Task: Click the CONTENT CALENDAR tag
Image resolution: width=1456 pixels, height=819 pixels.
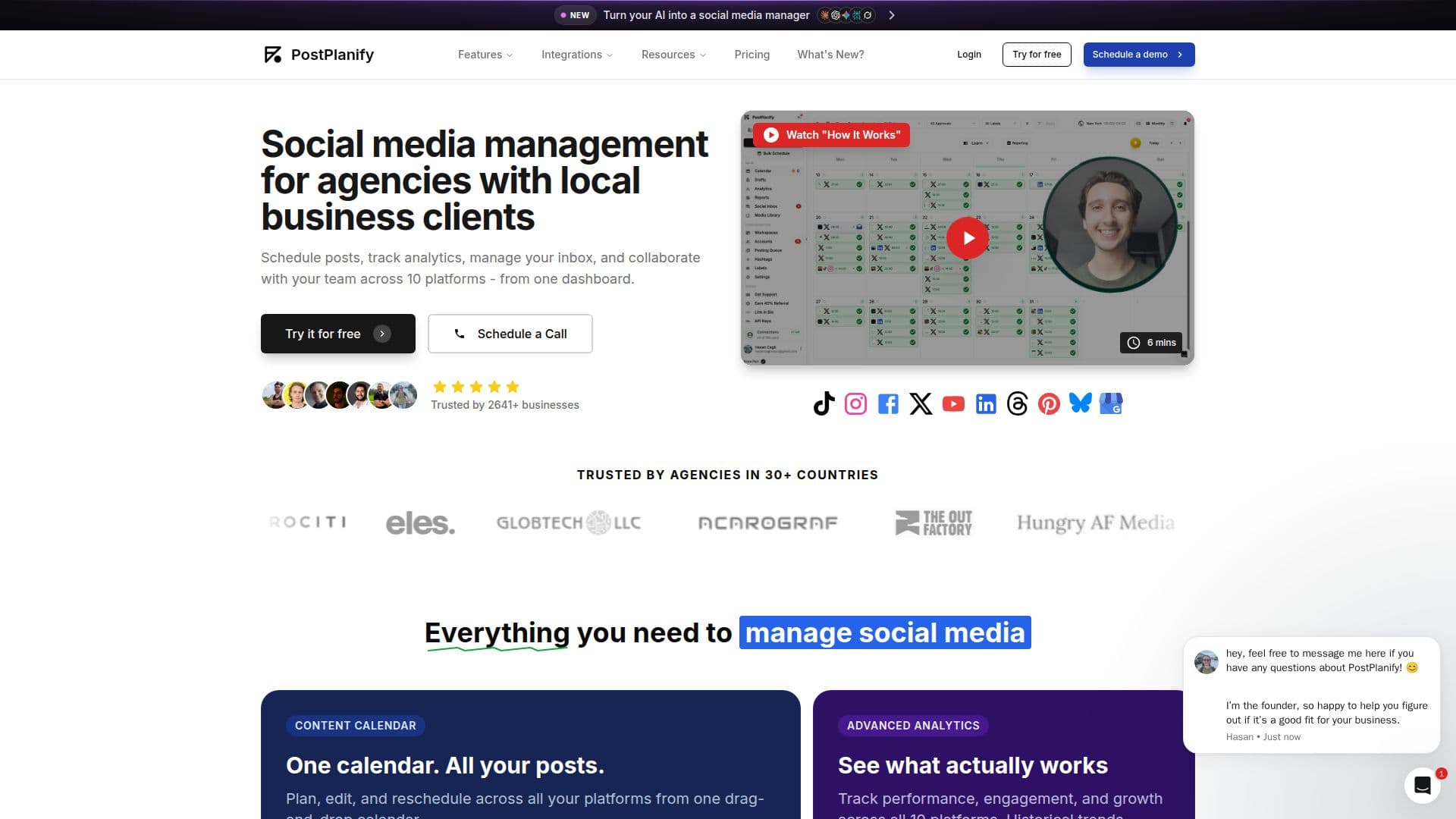Action: pyautogui.click(x=356, y=726)
